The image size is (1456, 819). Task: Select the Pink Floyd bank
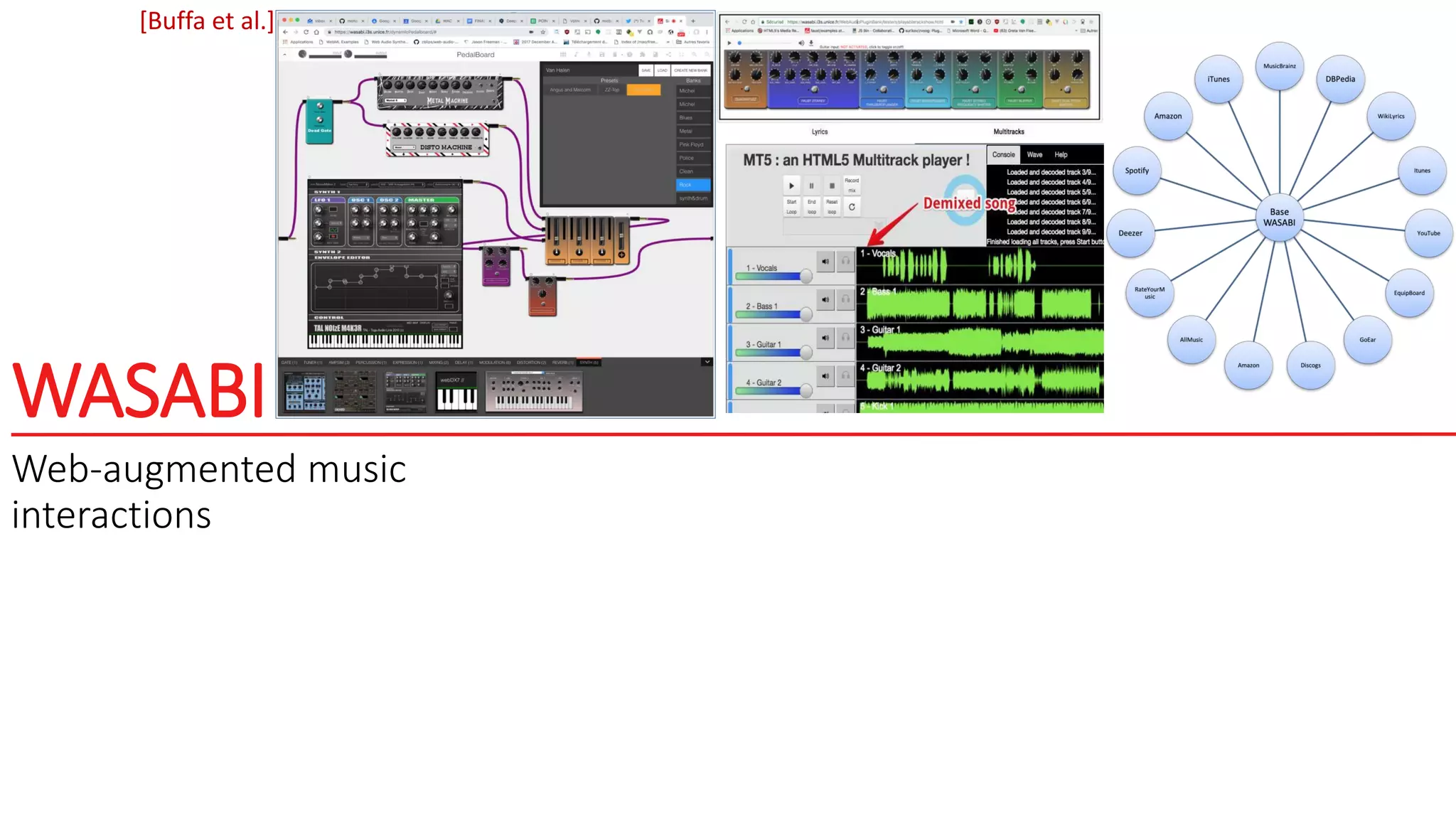coord(693,144)
